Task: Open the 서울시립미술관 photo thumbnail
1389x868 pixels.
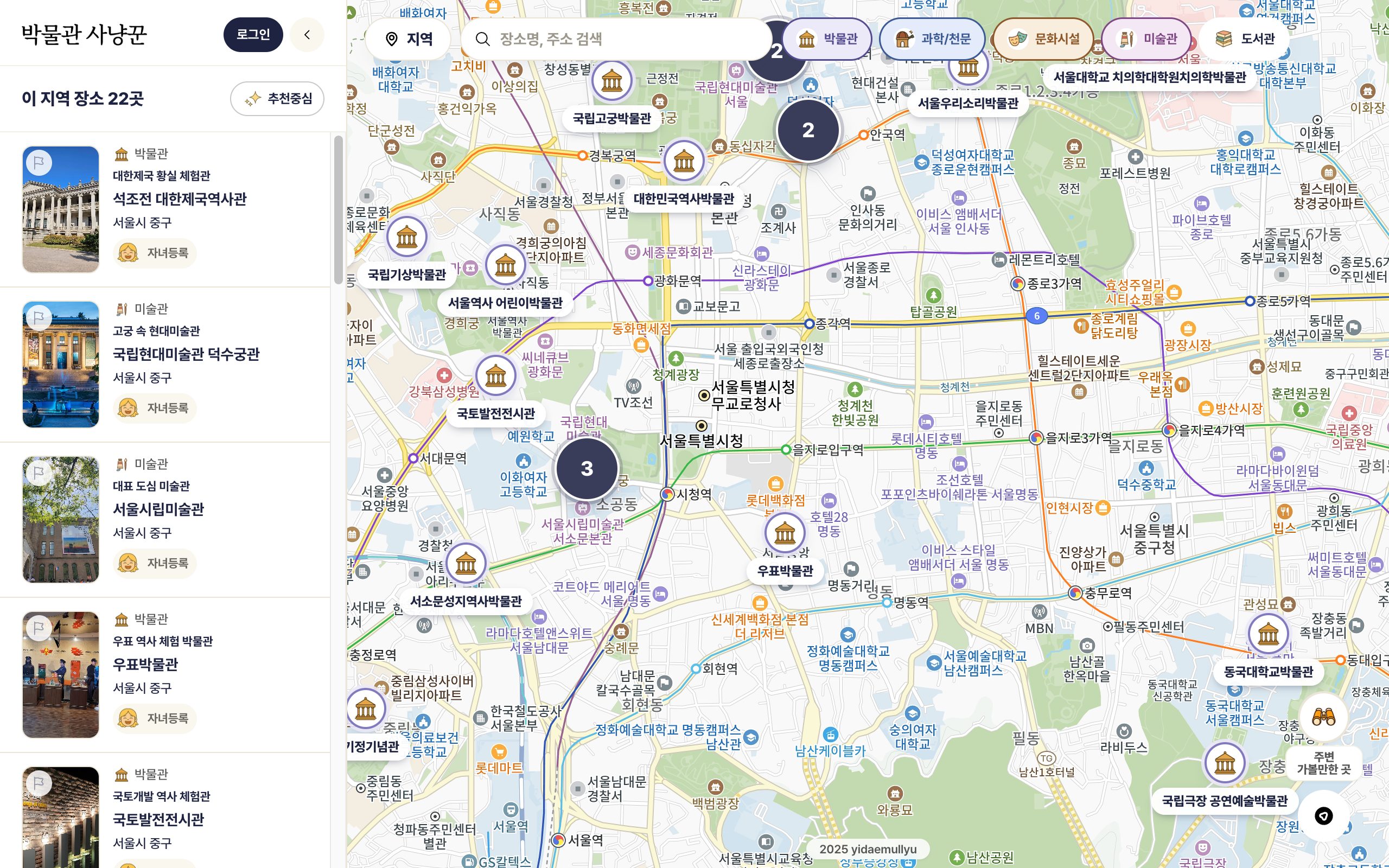Action: [x=61, y=520]
